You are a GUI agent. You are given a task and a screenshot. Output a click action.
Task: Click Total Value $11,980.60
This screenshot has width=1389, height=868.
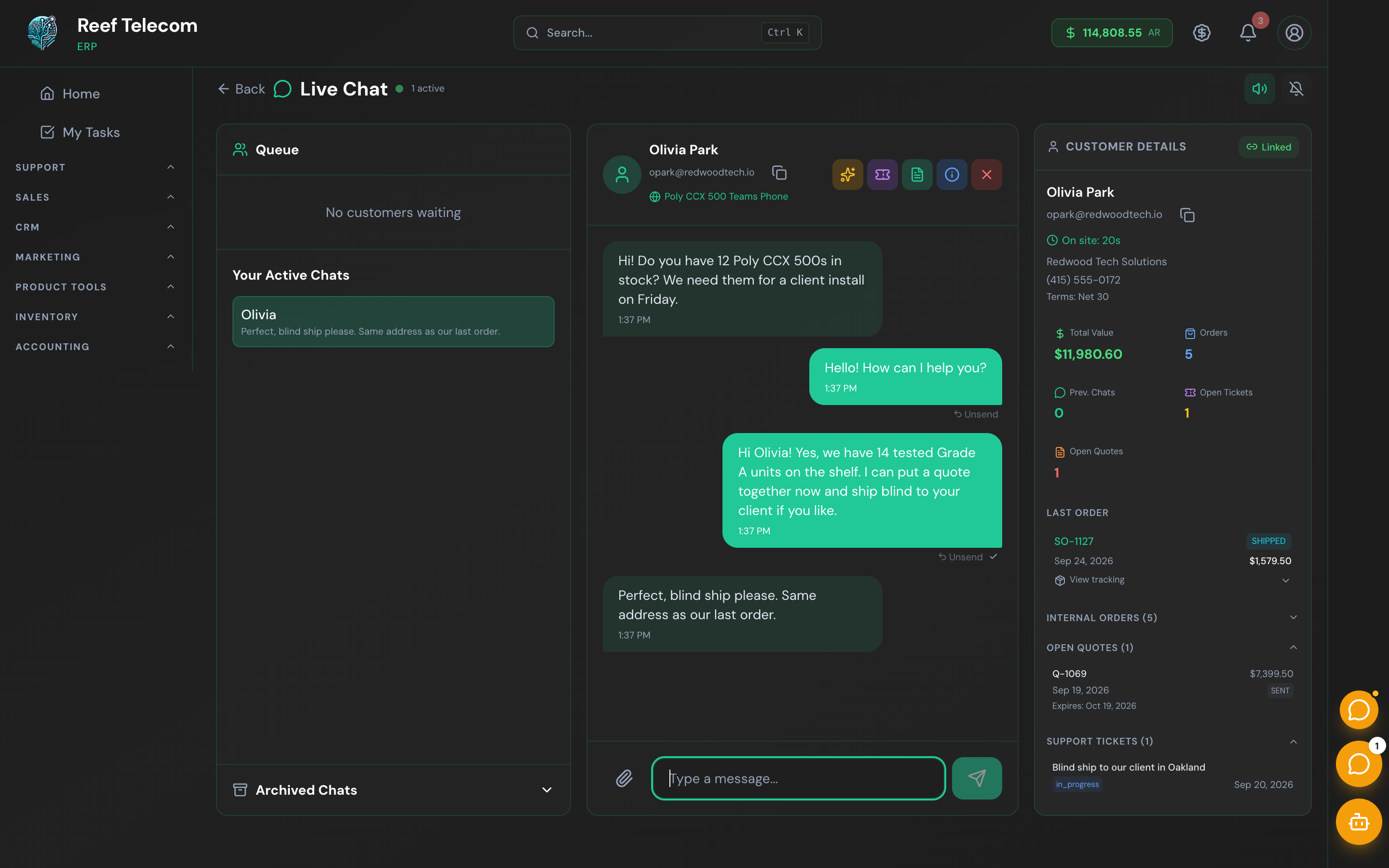[1088, 354]
